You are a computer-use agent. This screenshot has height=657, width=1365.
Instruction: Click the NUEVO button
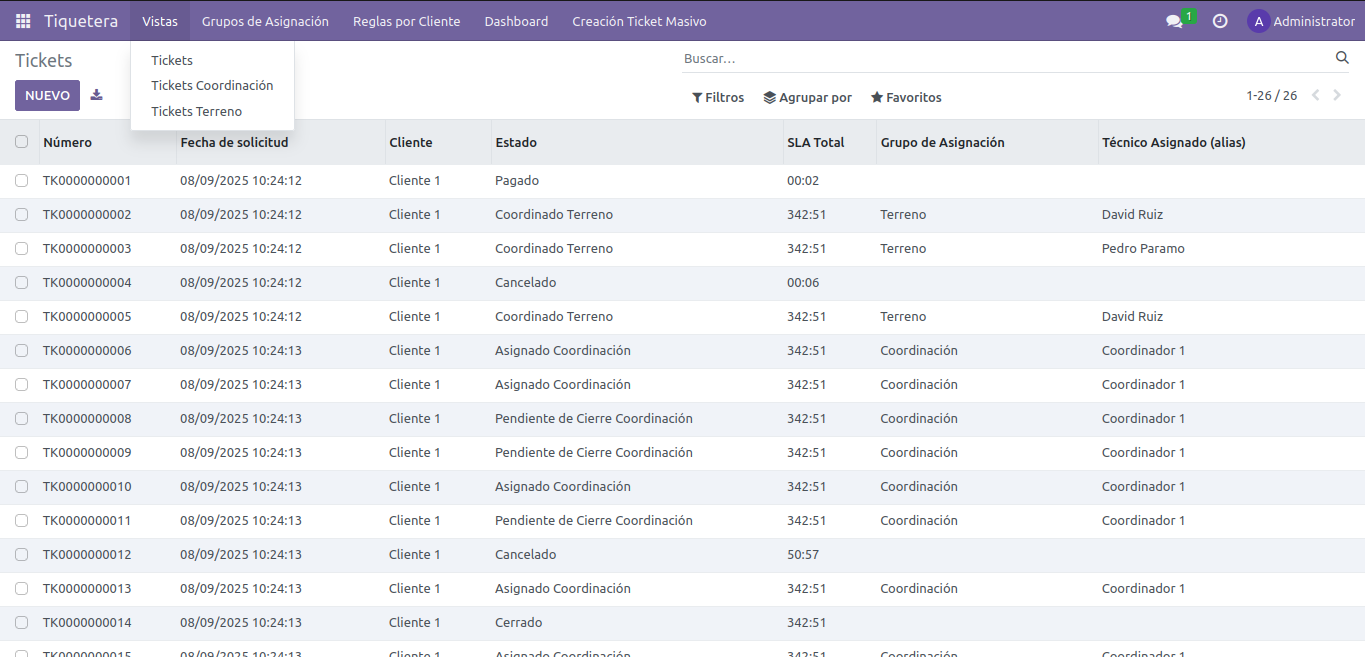(x=47, y=96)
